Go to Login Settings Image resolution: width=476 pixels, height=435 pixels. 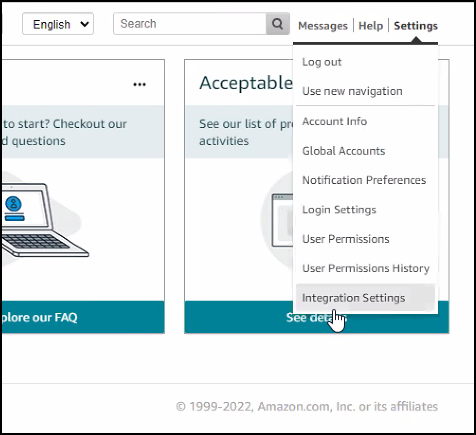339,210
